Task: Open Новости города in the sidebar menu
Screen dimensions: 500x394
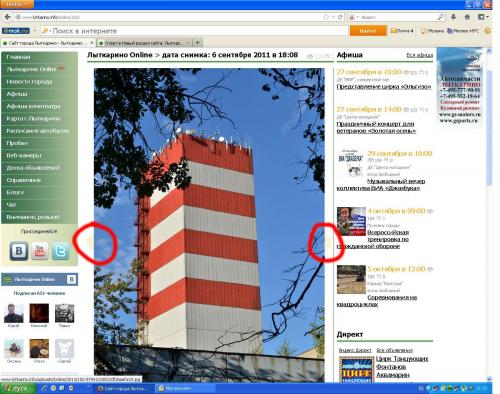Action: (x=29, y=82)
